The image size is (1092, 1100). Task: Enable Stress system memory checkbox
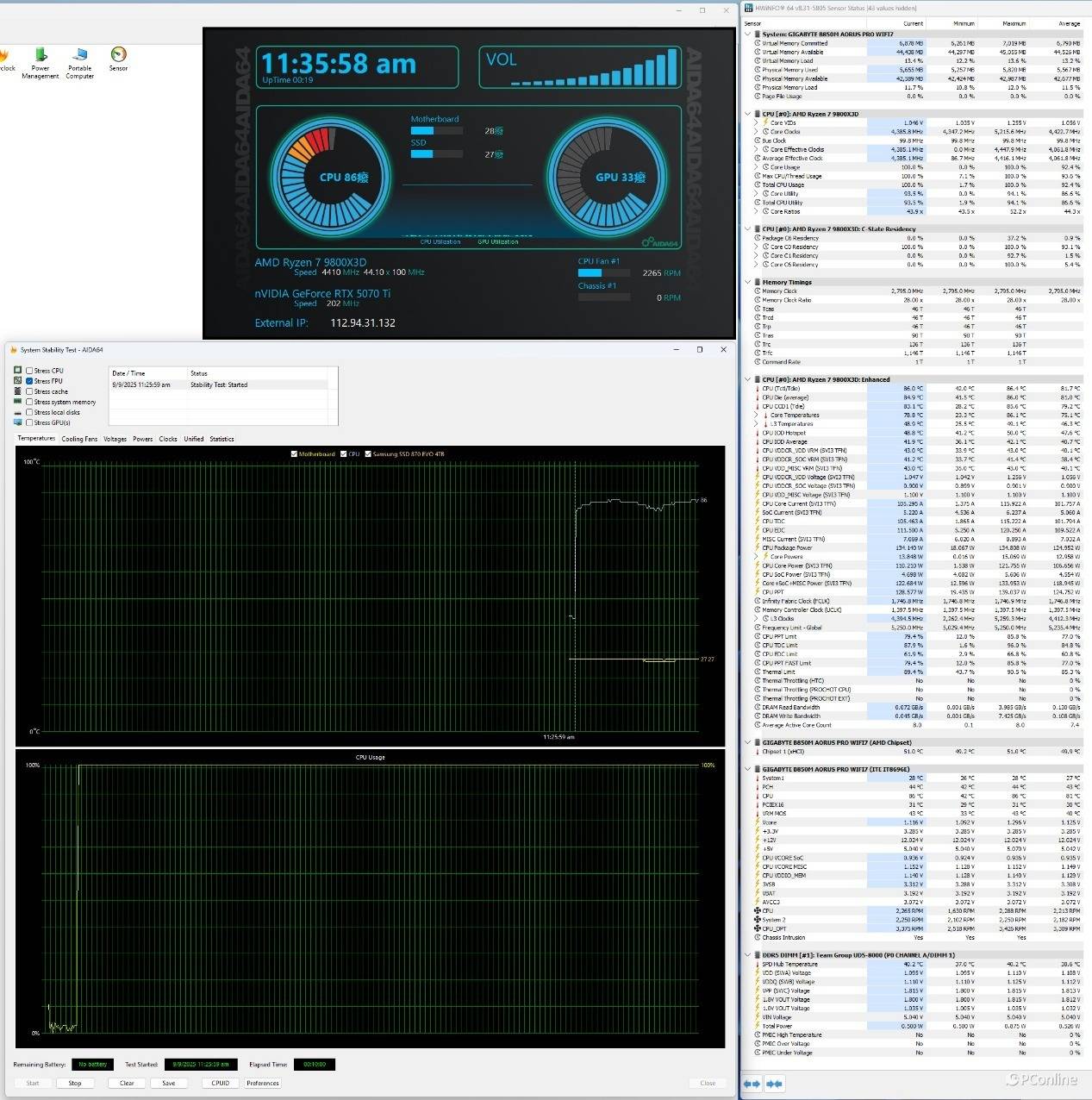coord(29,402)
